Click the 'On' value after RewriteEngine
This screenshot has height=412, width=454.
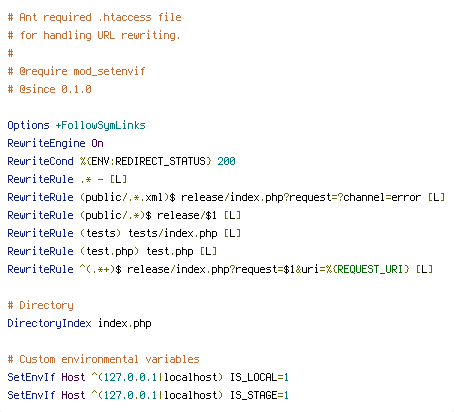point(97,144)
